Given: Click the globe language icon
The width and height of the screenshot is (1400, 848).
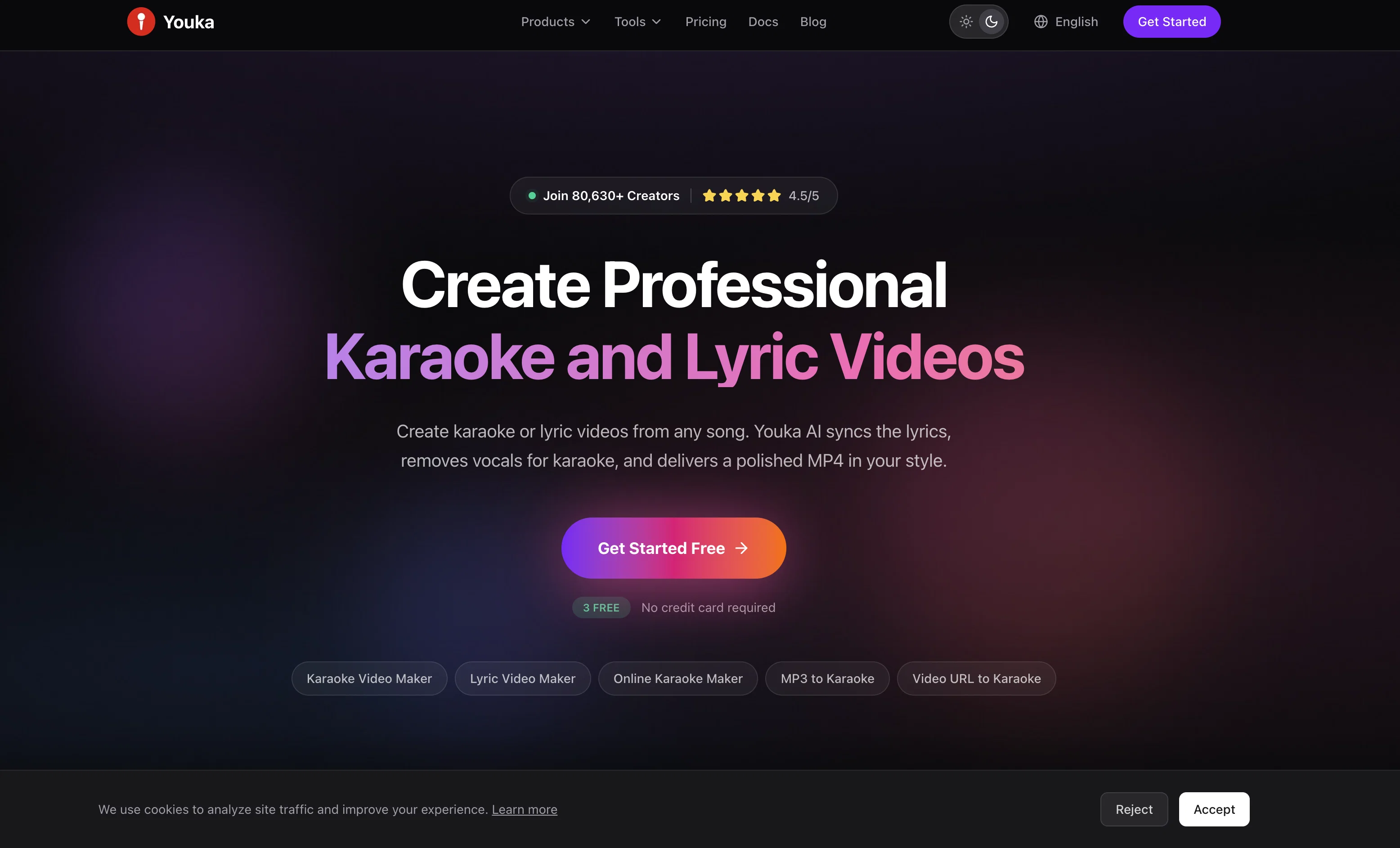Looking at the screenshot, I should [x=1041, y=22].
